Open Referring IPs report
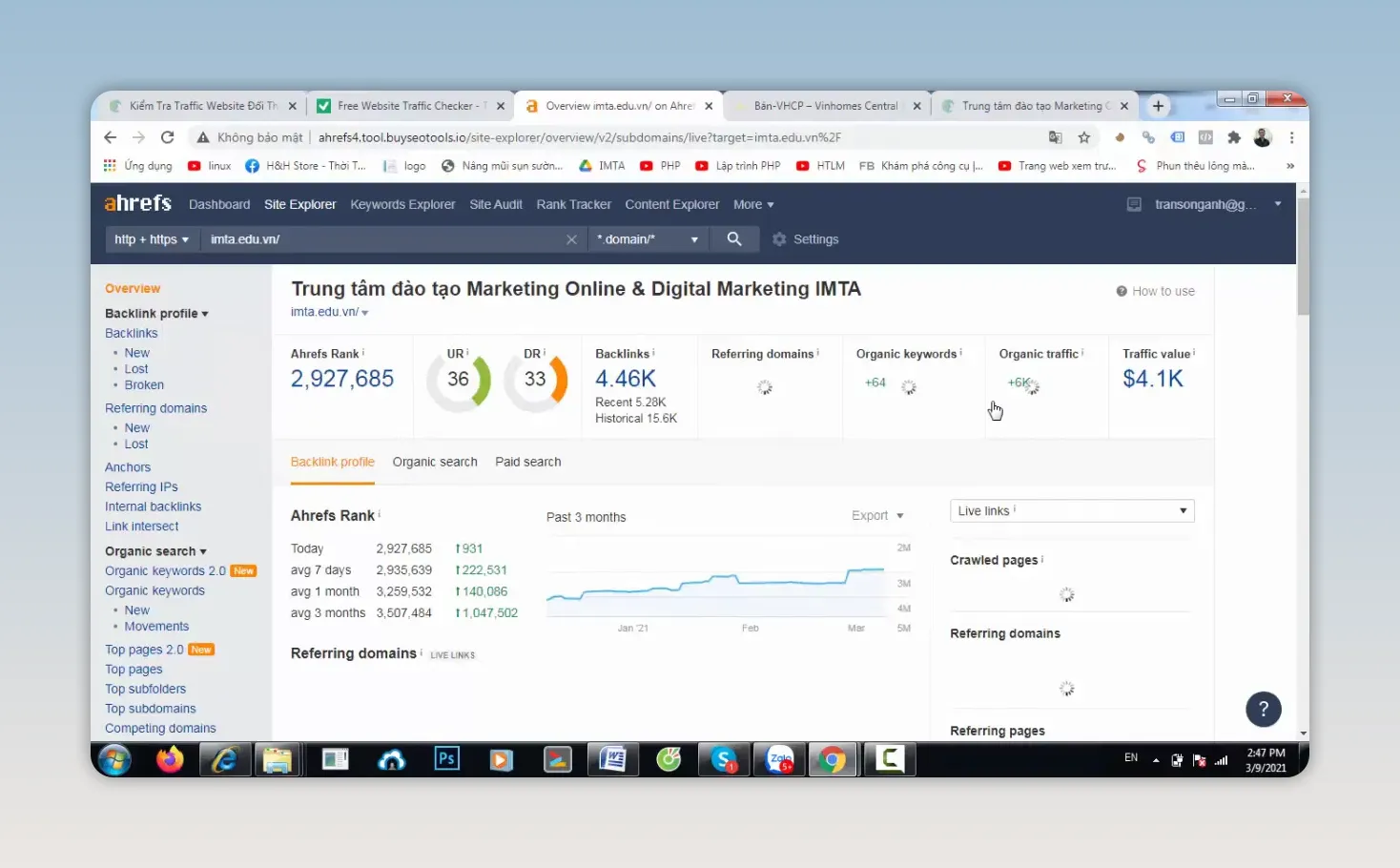Viewport: 1400px width, 868px height. click(x=141, y=486)
